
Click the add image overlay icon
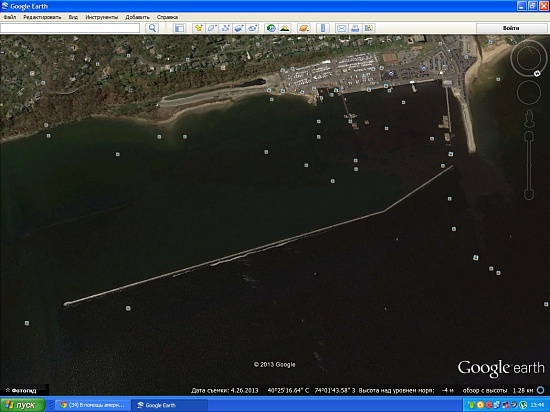click(239, 28)
